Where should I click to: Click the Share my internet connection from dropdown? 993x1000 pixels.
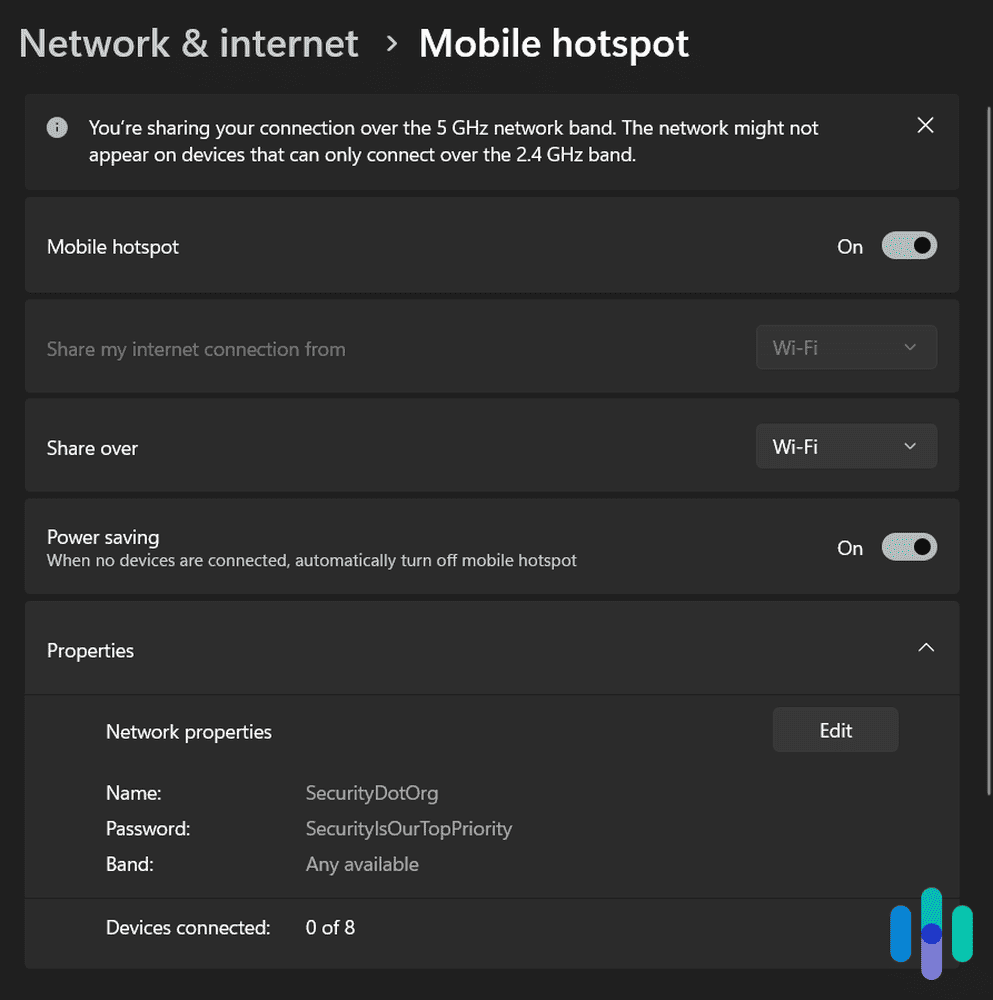[846, 347]
